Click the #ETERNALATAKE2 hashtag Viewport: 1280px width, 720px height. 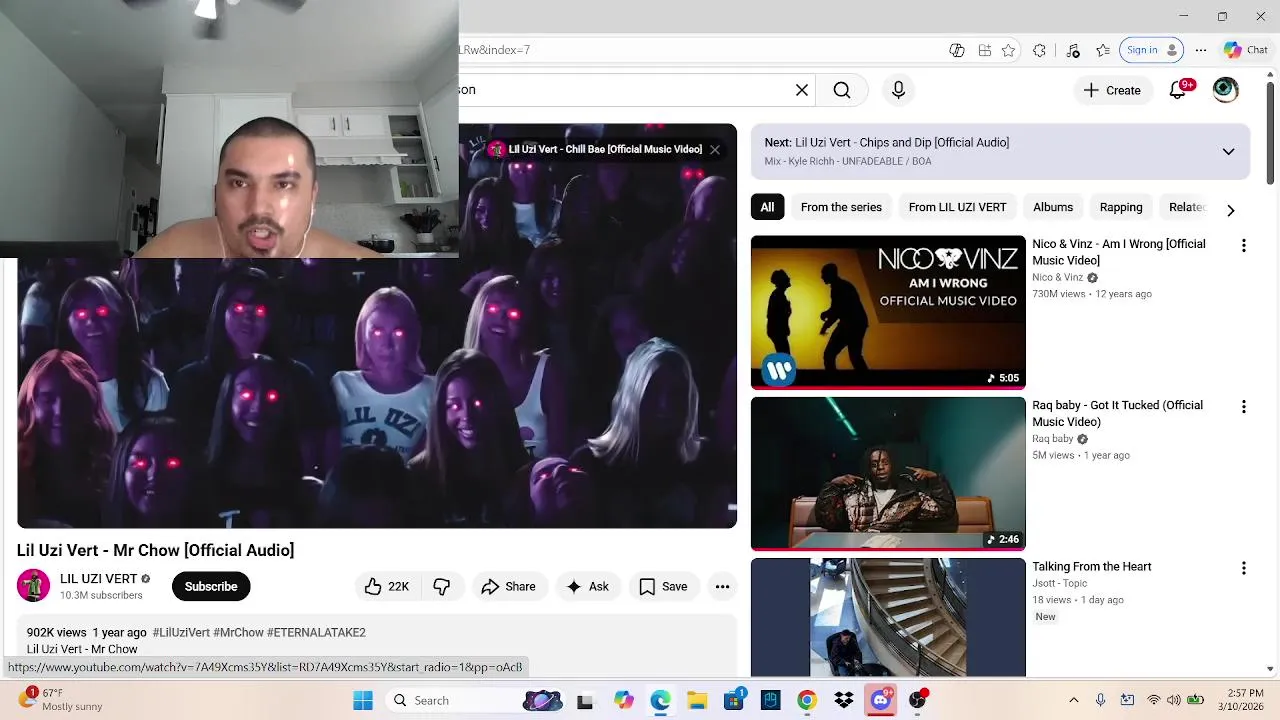(316, 633)
